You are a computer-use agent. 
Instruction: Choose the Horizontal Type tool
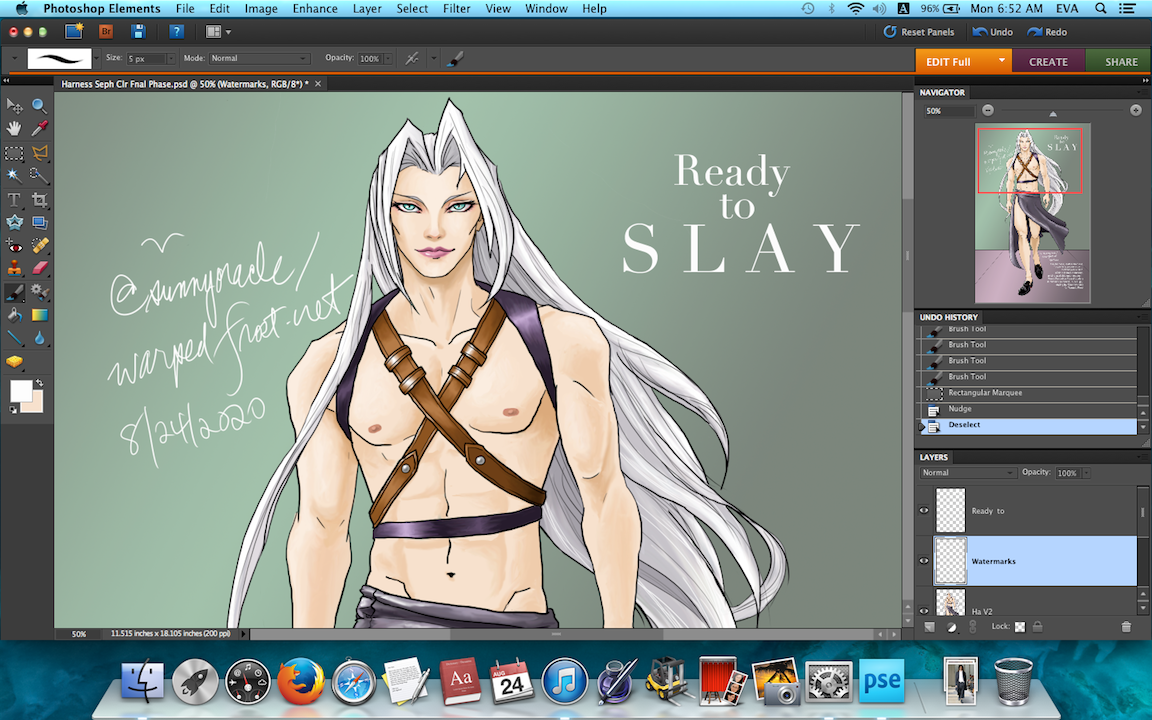(x=14, y=200)
